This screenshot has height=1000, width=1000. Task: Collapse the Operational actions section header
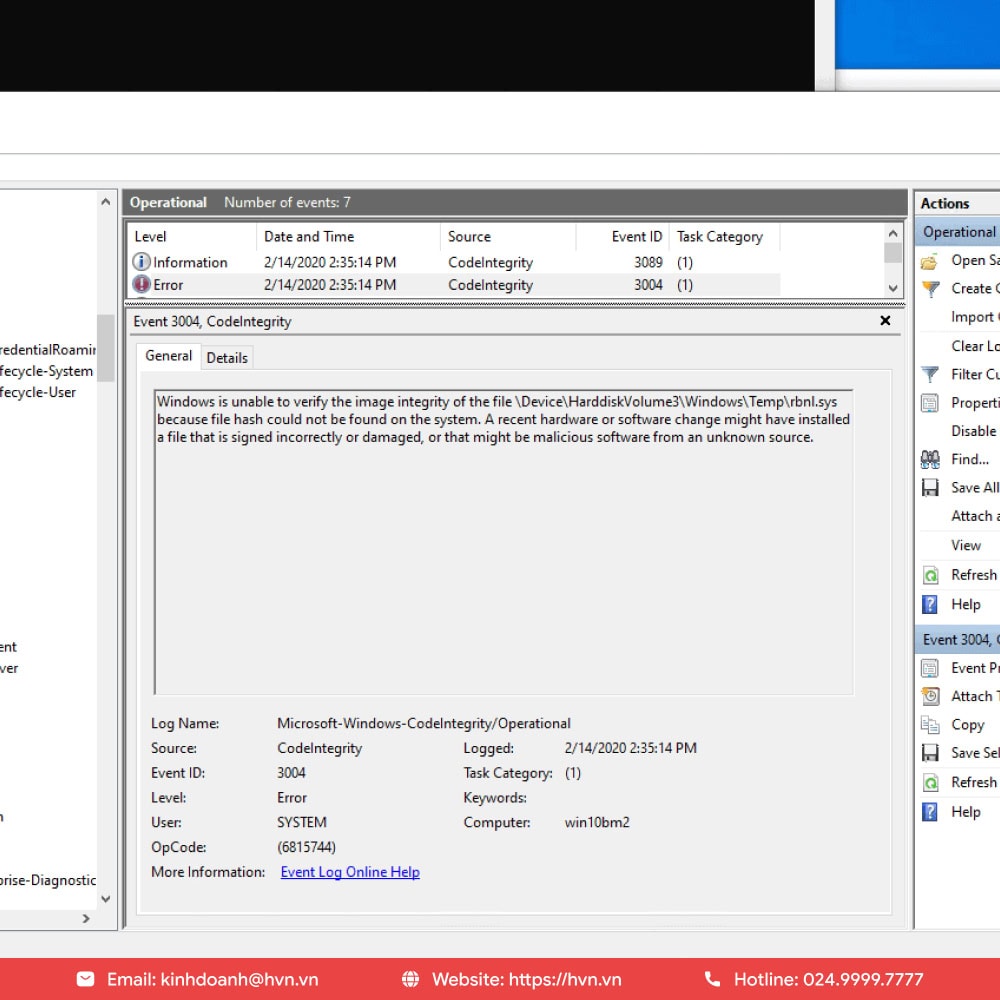(x=958, y=232)
